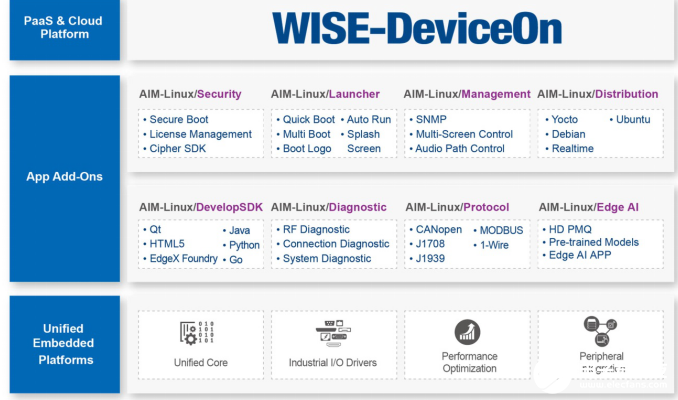Pick the J1708 protocol
The width and height of the screenshot is (678, 400).
pos(430,244)
